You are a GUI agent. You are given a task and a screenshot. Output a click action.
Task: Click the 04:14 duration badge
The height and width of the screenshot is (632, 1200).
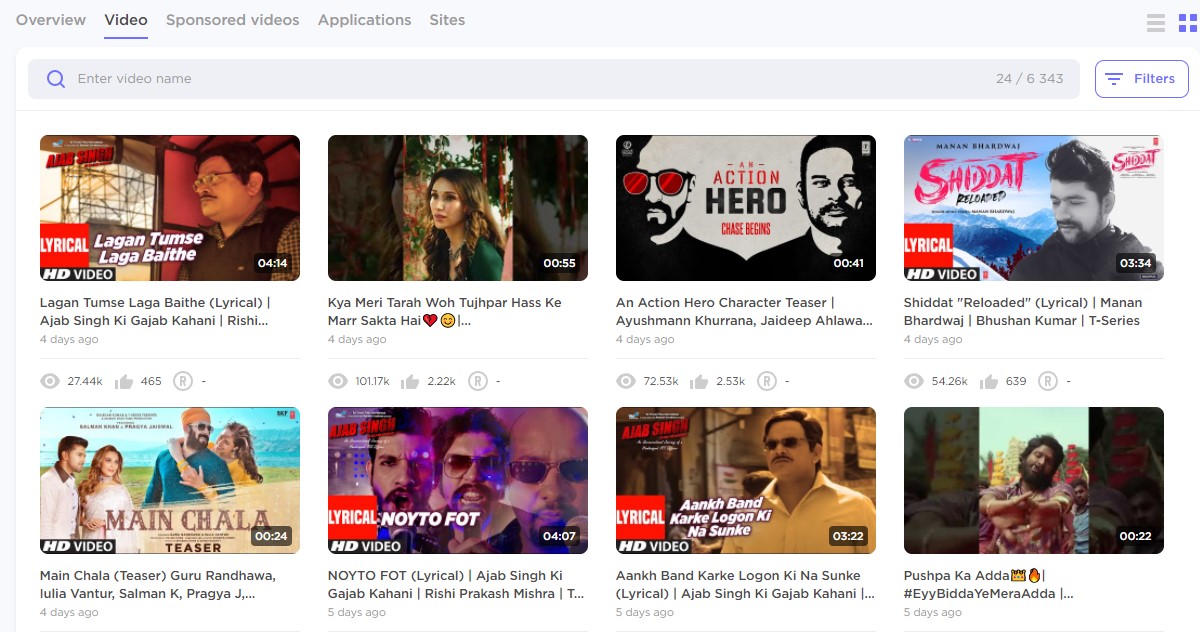click(272, 264)
